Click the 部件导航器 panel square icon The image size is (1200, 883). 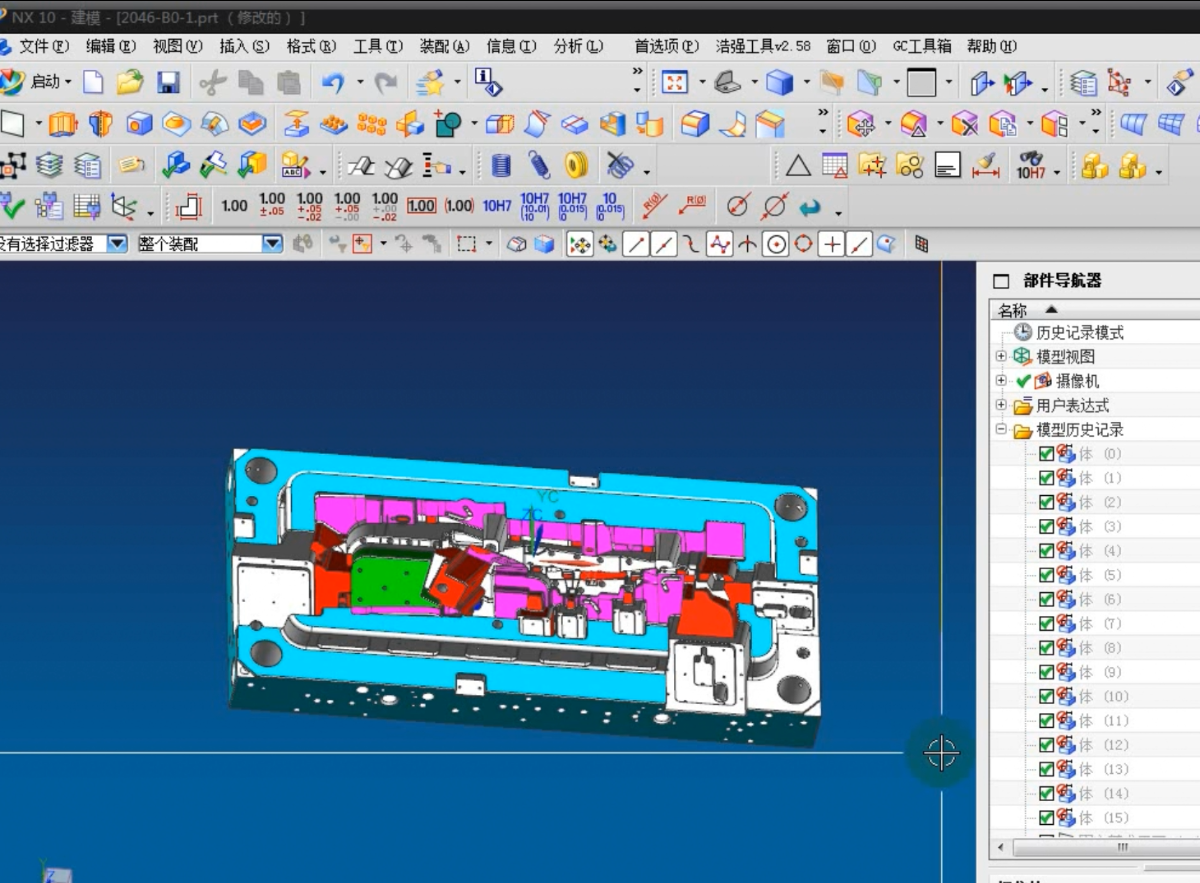click(x=1001, y=281)
